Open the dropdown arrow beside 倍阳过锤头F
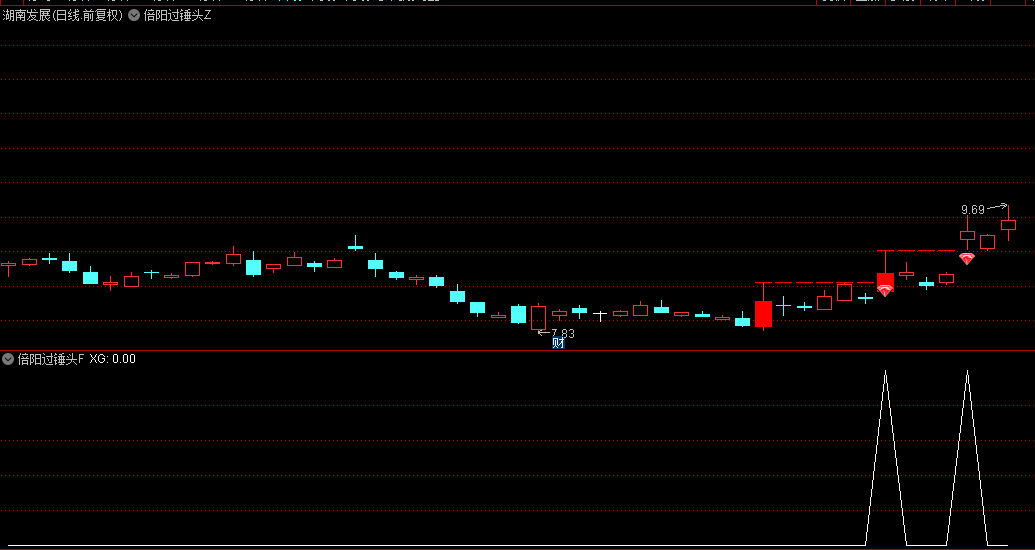The image size is (1035, 550). (8, 359)
